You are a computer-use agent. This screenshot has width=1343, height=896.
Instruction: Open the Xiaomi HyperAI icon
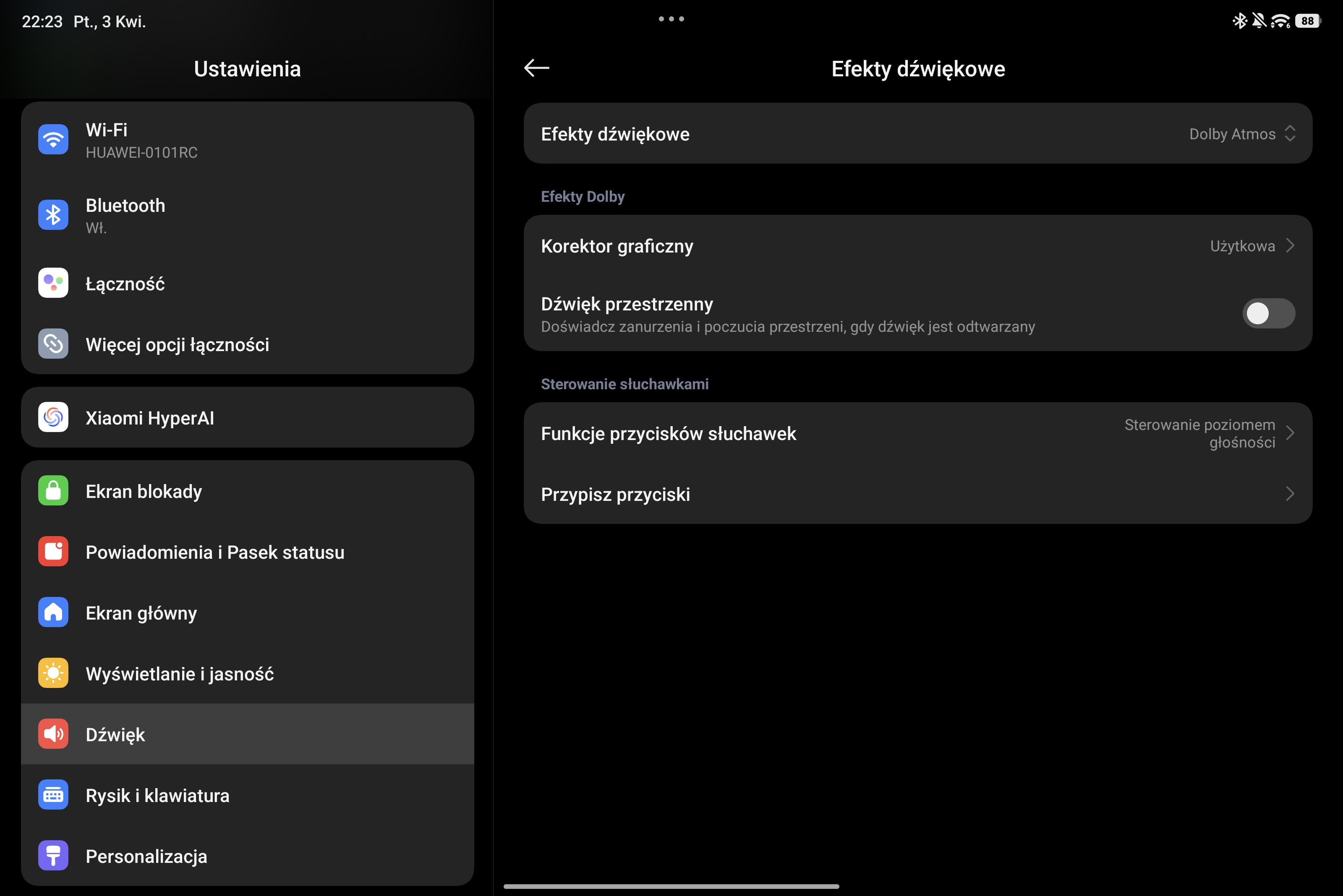click(53, 418)
